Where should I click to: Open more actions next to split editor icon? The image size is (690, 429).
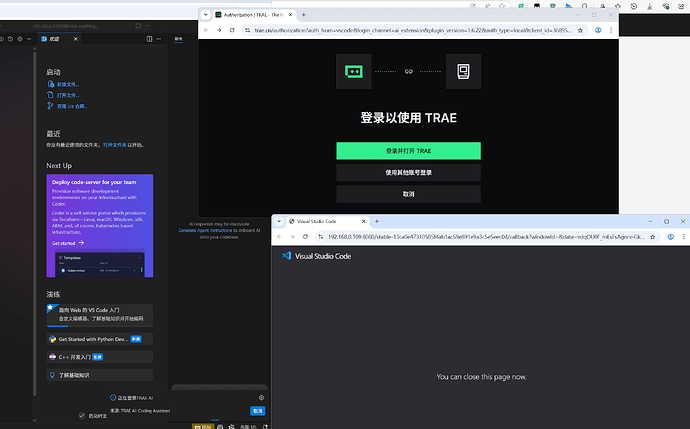pos(159,39)
